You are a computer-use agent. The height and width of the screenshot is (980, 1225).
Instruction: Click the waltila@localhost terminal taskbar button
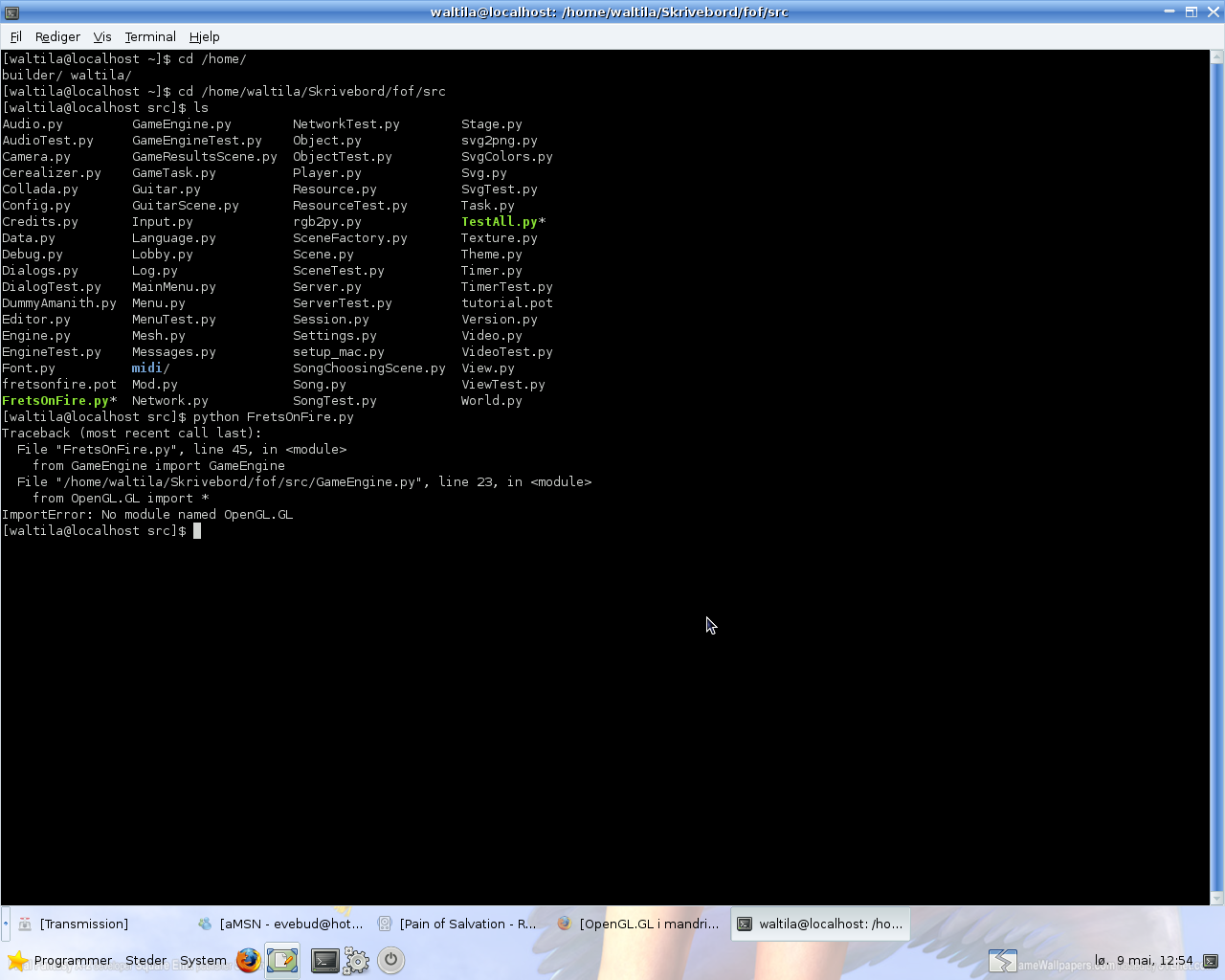tap(820, 924)
